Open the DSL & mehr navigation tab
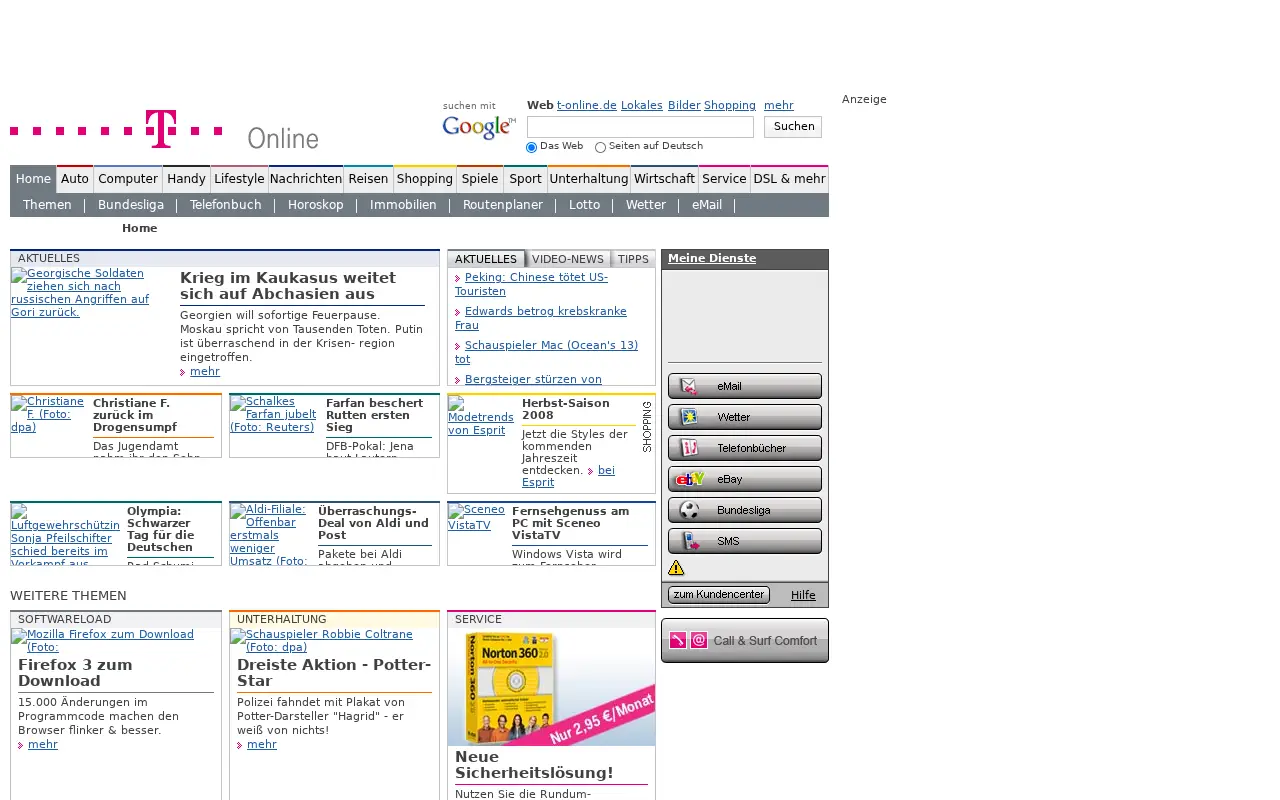This screenshot has height=800, width=1280. coord(789,179)
